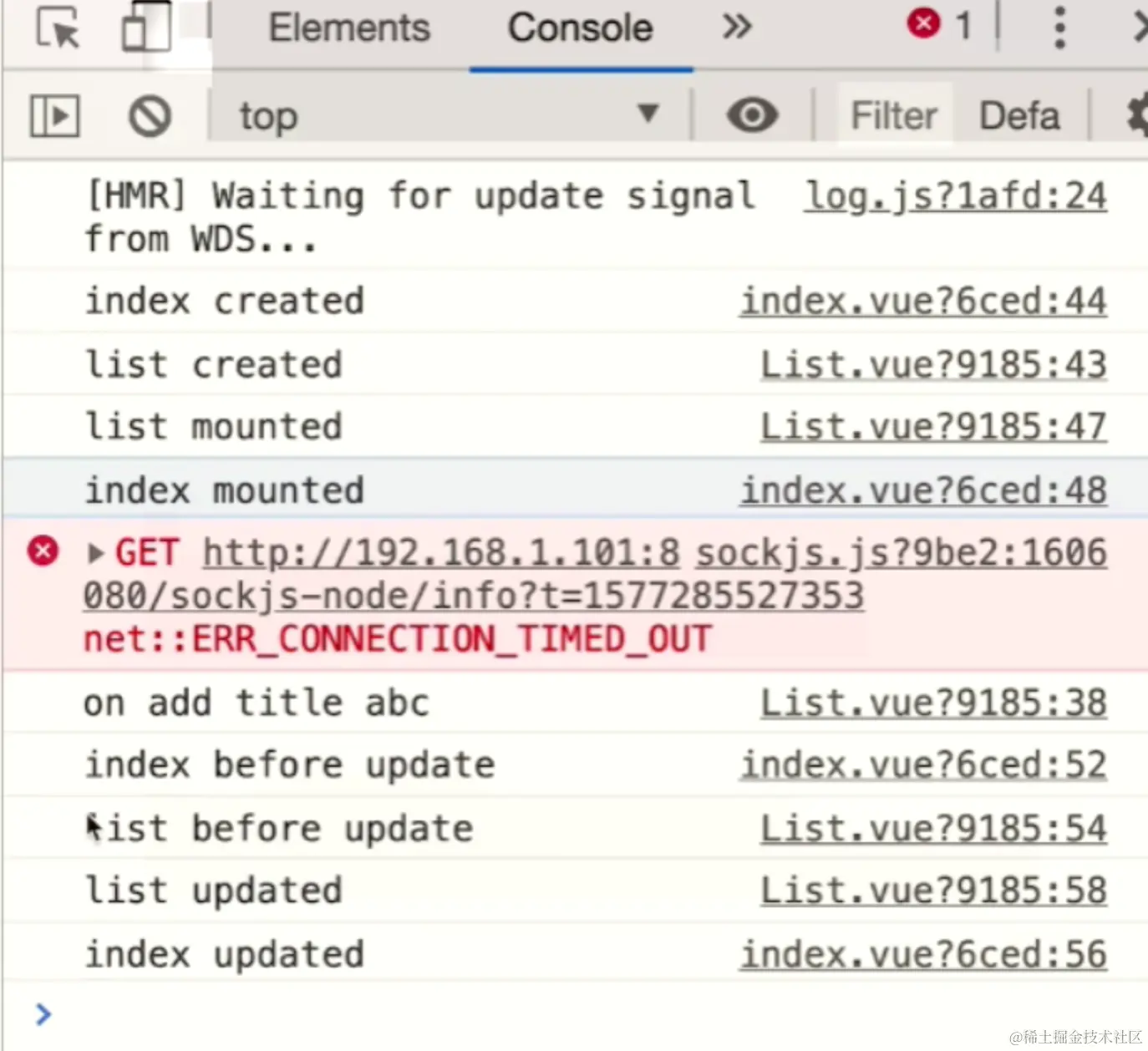Open the http://192.168.1.101:8 URL link
The width and height of the screenshot is (1148, 1051).
441,553
